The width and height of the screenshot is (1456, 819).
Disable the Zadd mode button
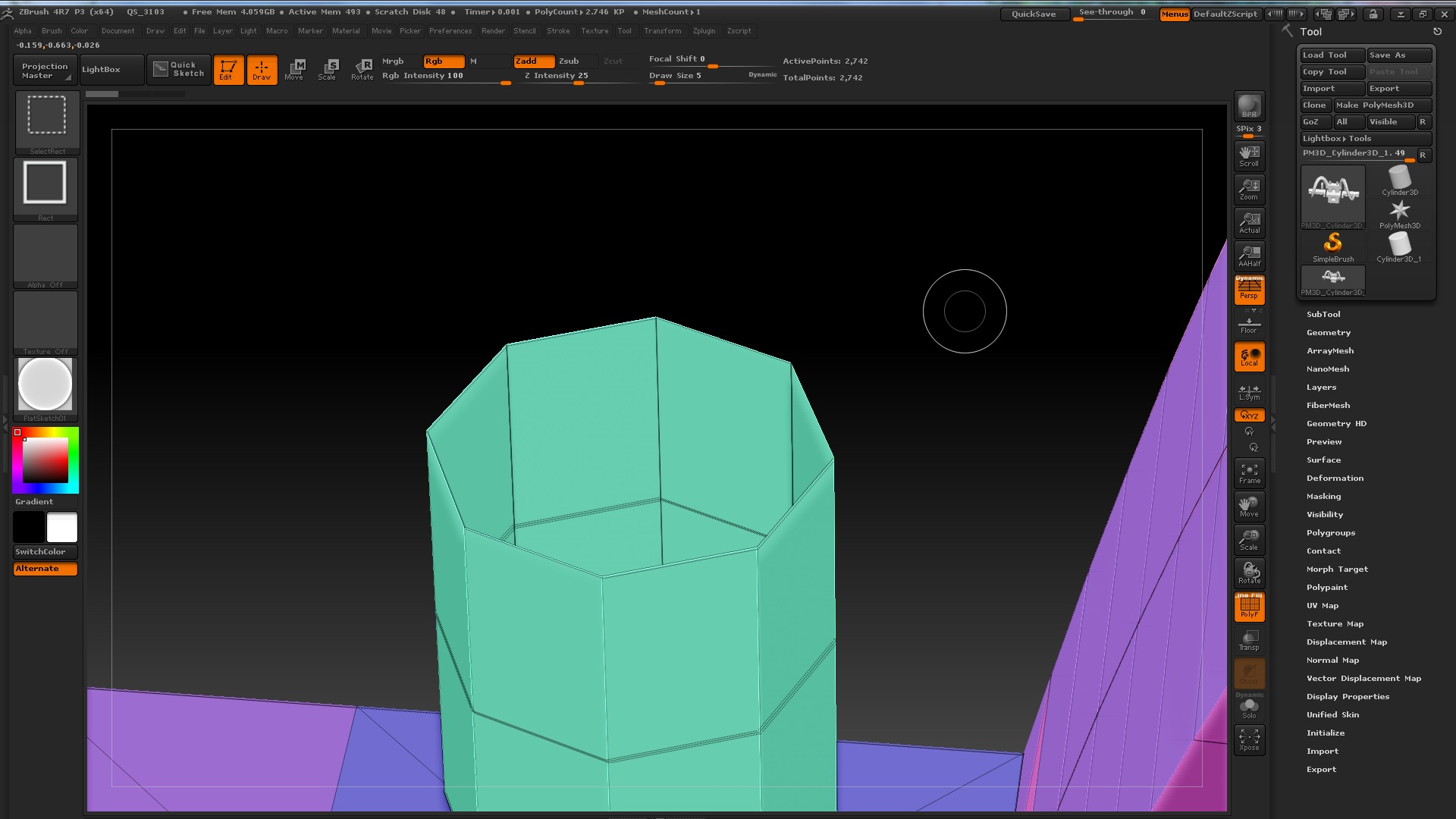click(x=534, y=61)
